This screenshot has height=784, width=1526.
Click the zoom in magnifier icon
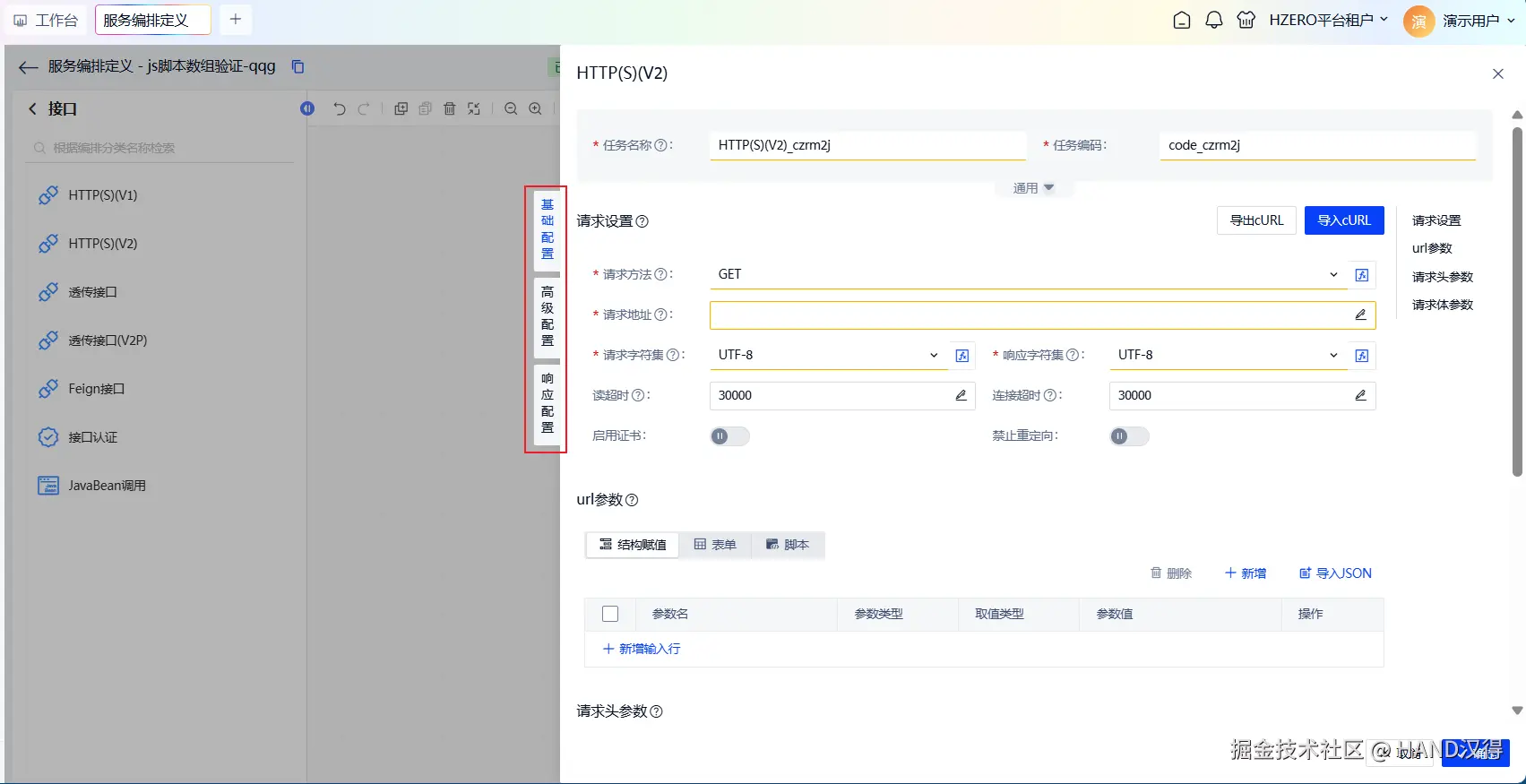[x=535, y=108]
